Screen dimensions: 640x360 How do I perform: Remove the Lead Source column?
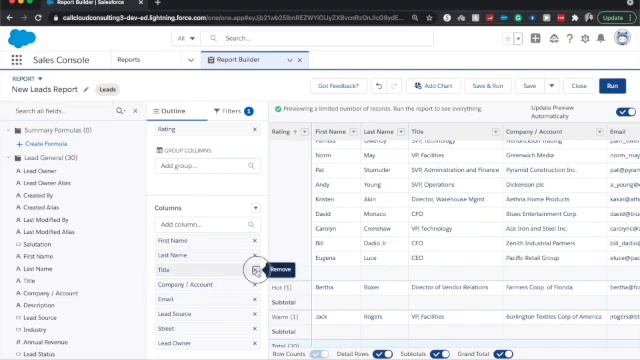pos(255,314)
